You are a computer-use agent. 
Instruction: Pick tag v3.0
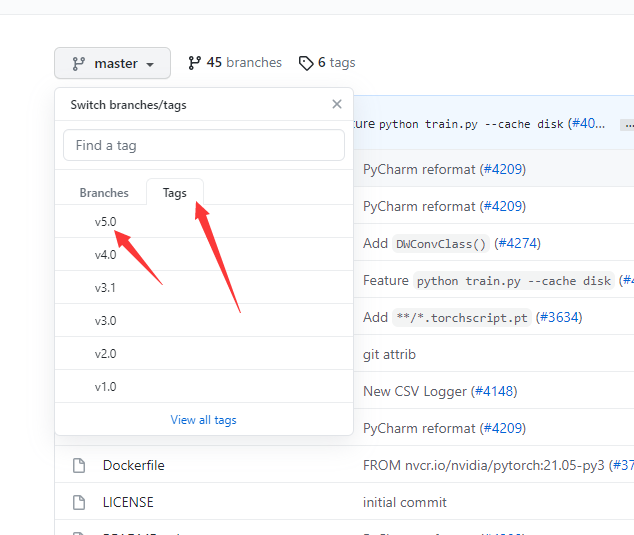click(x=105, y=320)
